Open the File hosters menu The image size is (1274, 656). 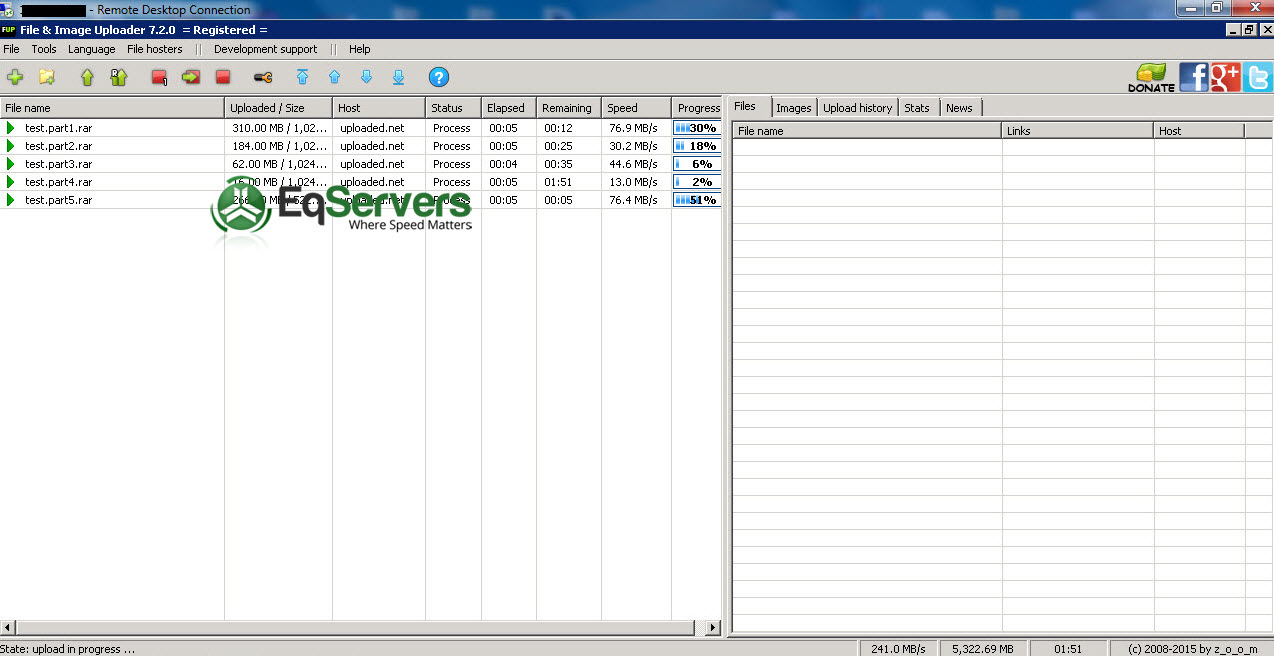coord(155,49)
